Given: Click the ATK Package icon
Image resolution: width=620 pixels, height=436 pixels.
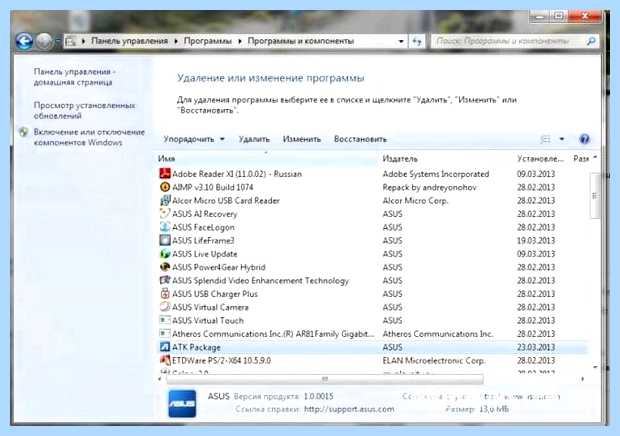Looking at the screenshot, I should coord(165,347).
